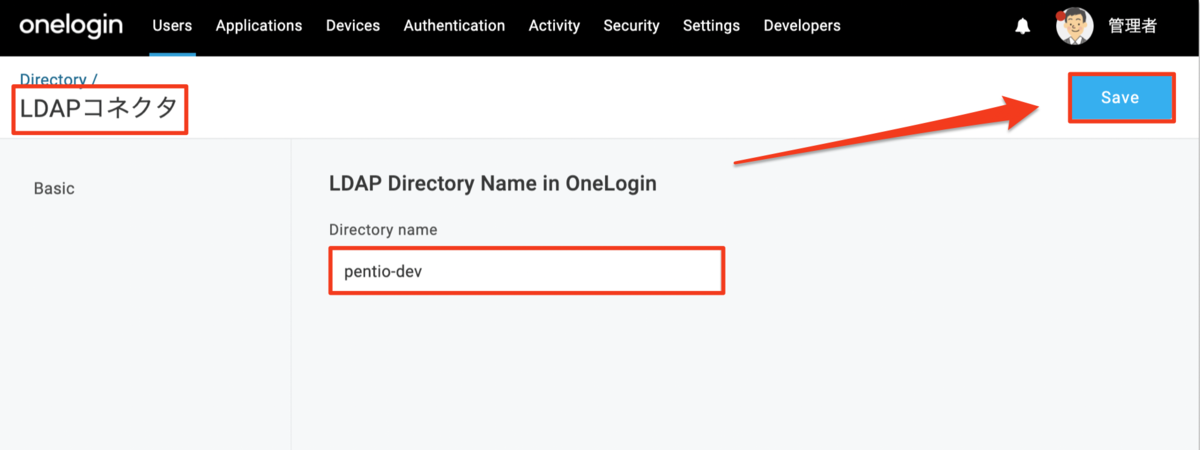1200x450 pixels.
Task: Select the Basic sidebar tab
Action: (x=54, y=188)
